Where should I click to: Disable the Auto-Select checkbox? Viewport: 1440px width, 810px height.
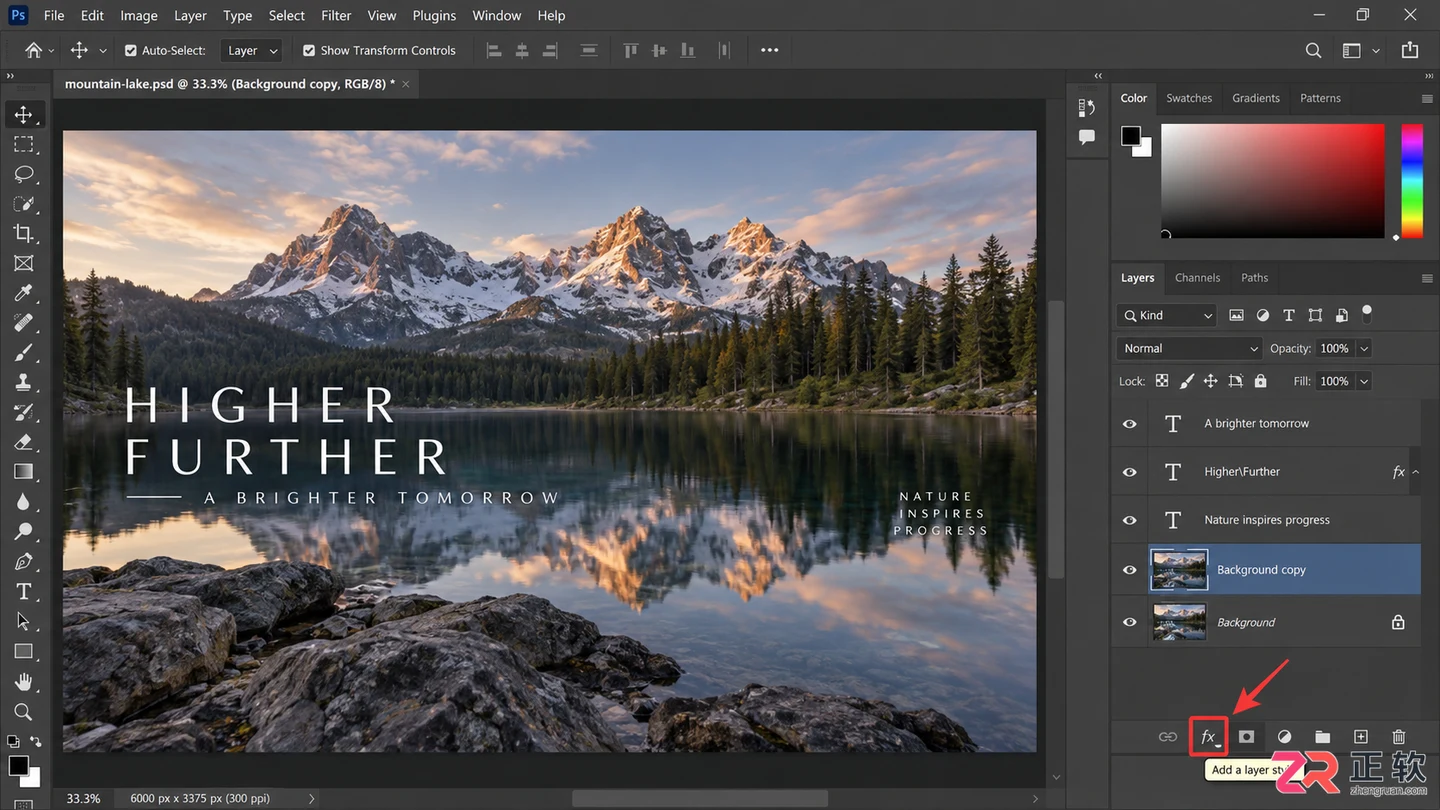(x=130, y=50)
